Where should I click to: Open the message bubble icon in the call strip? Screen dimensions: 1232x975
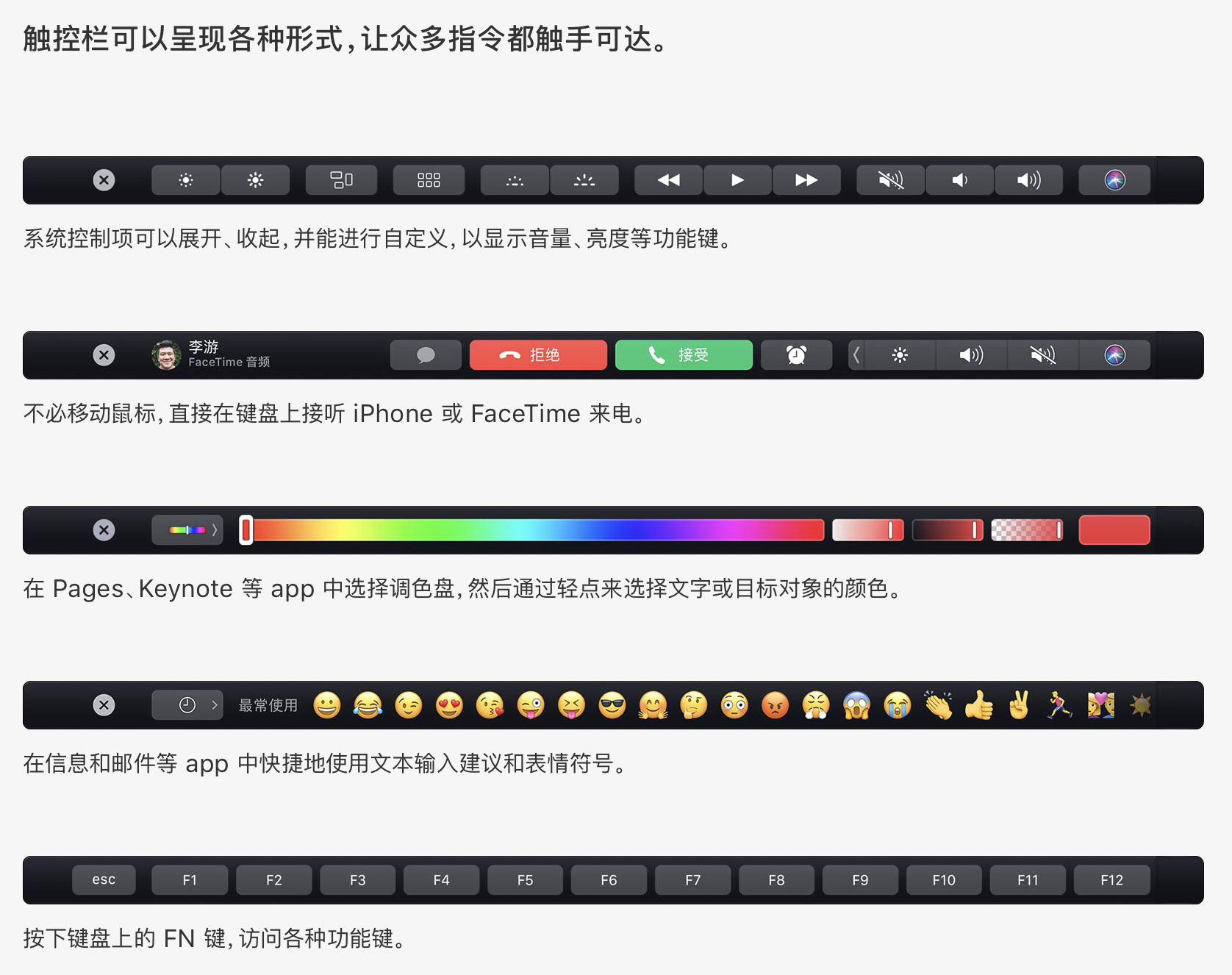(426, 355)
